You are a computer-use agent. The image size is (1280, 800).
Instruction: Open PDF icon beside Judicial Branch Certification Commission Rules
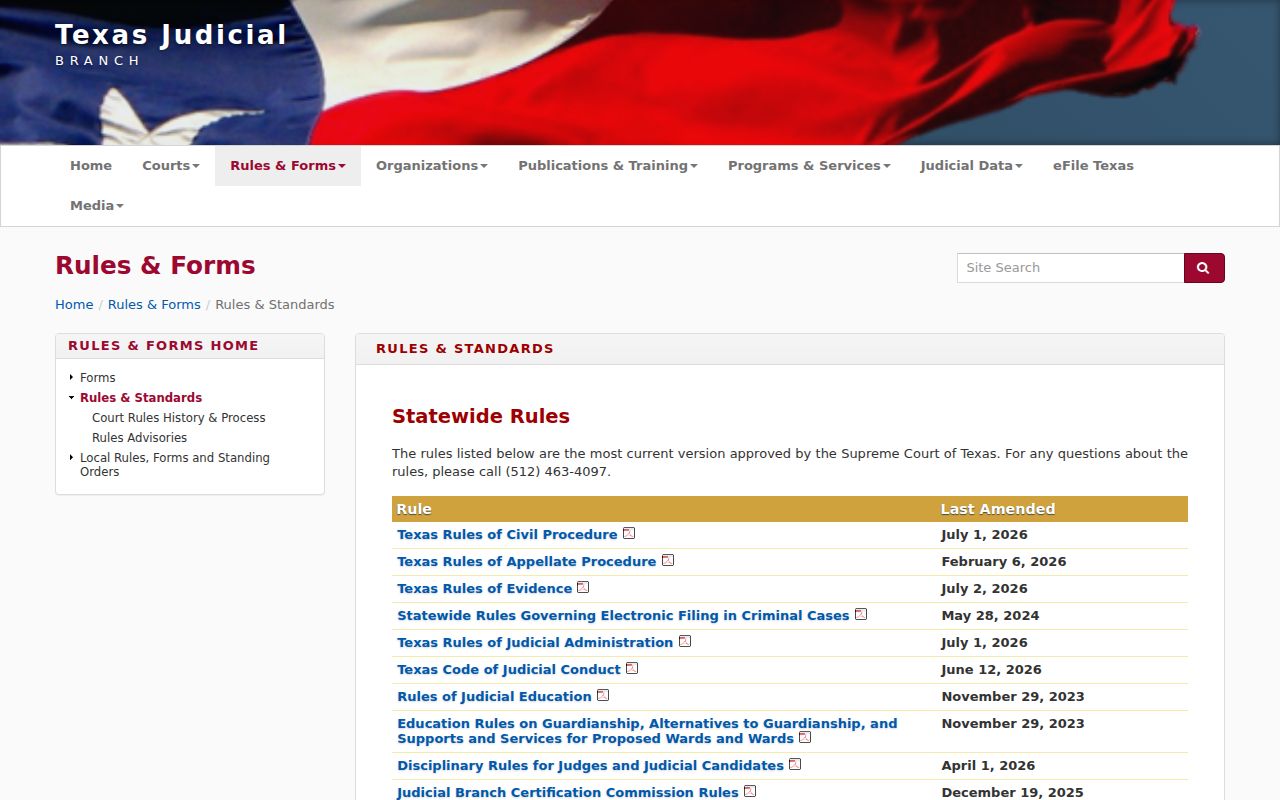(750, 791)
